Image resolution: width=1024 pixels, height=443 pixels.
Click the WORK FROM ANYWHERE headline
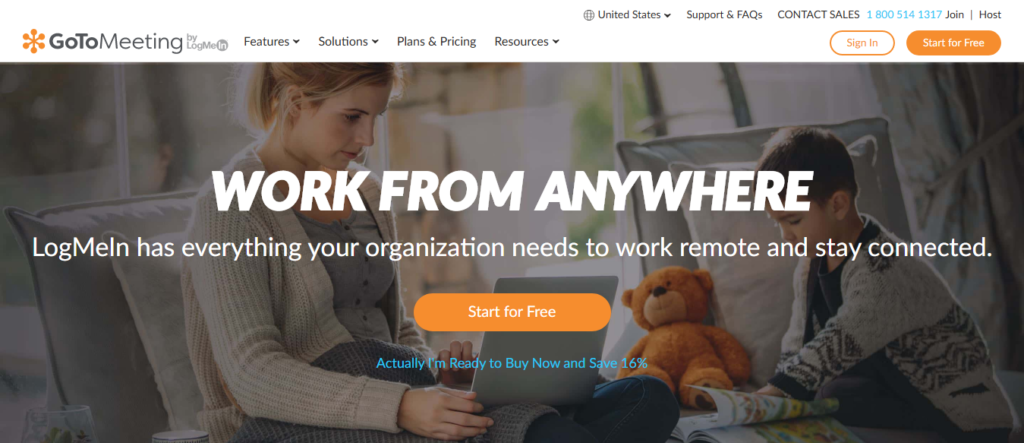(512, 191)
